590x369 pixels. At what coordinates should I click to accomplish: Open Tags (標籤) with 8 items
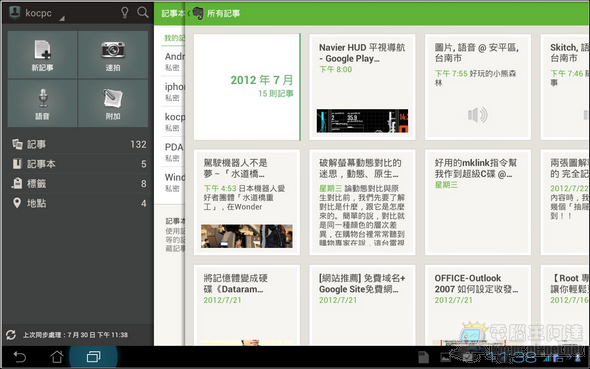click(x=78, y=184)
